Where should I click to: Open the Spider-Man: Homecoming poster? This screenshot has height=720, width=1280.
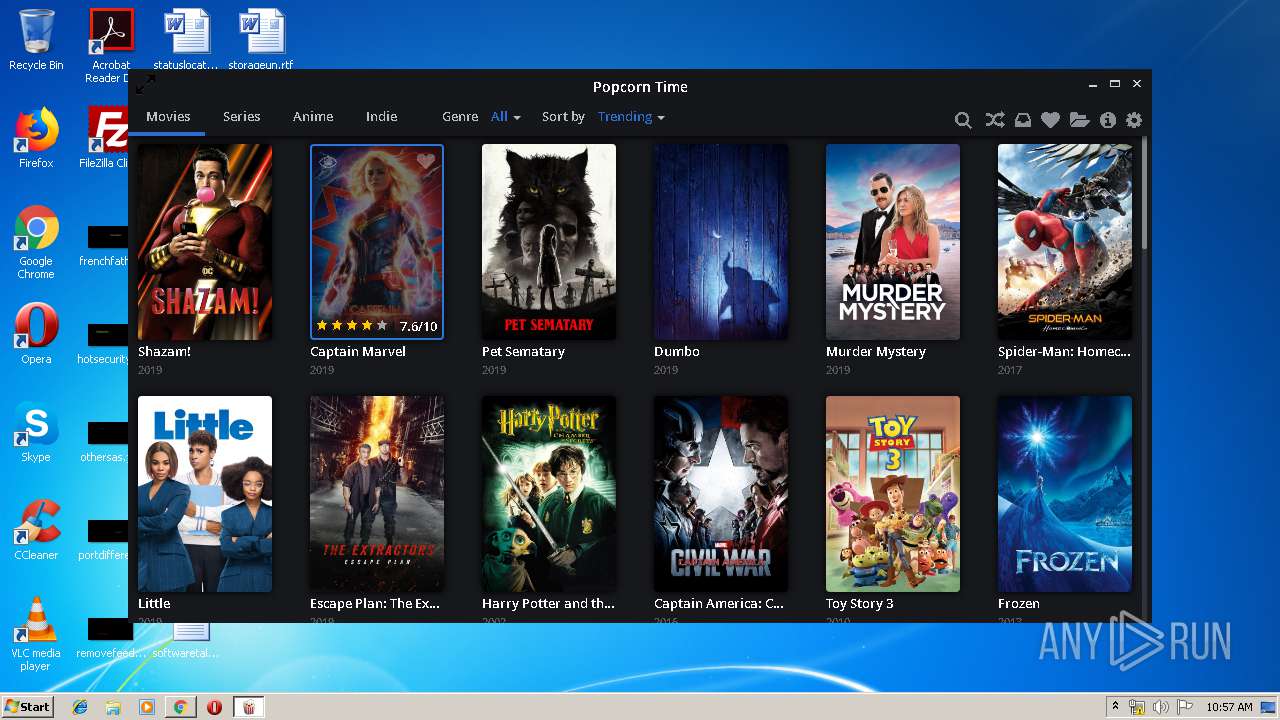tap(1065, 242)
